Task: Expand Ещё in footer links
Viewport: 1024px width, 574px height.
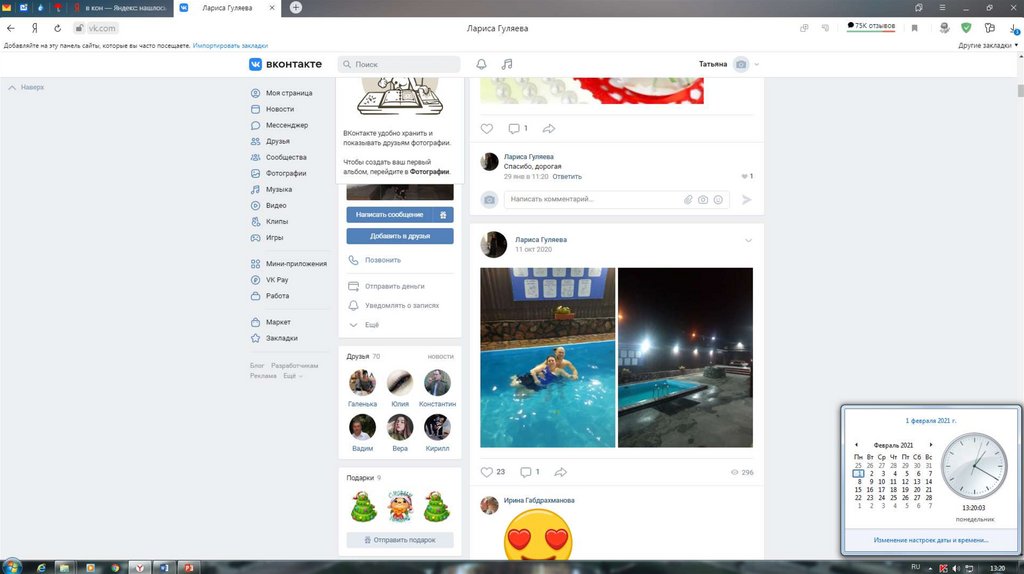Action: [x=293, y=376]
